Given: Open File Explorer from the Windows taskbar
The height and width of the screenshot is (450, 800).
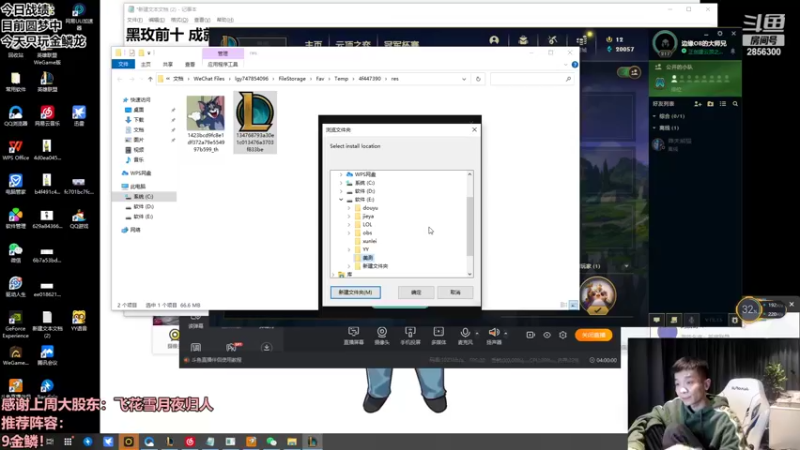Looking at the screenshot, I should coord(292,442).
